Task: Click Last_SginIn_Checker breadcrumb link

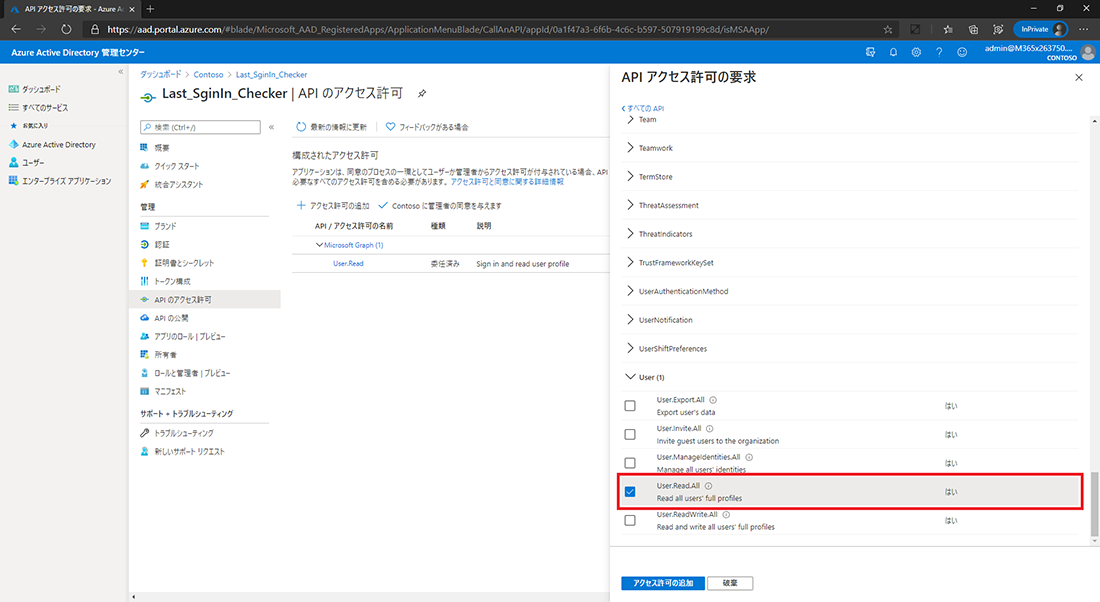Action: click(271, 74)
